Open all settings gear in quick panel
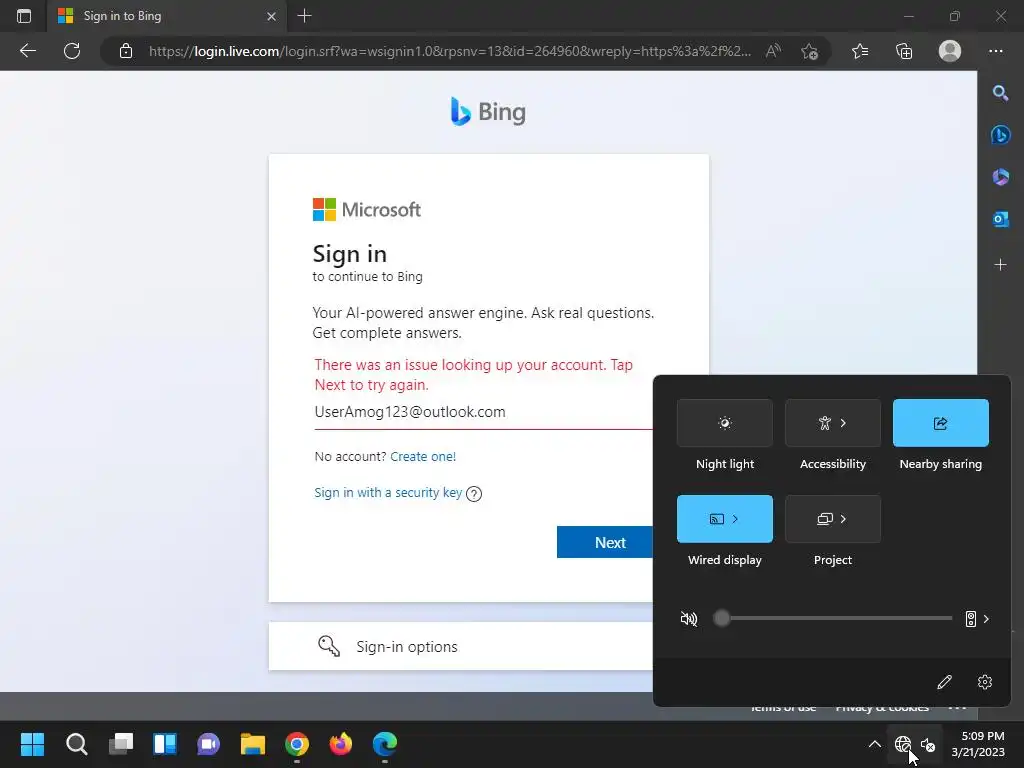 coord(985,682)
